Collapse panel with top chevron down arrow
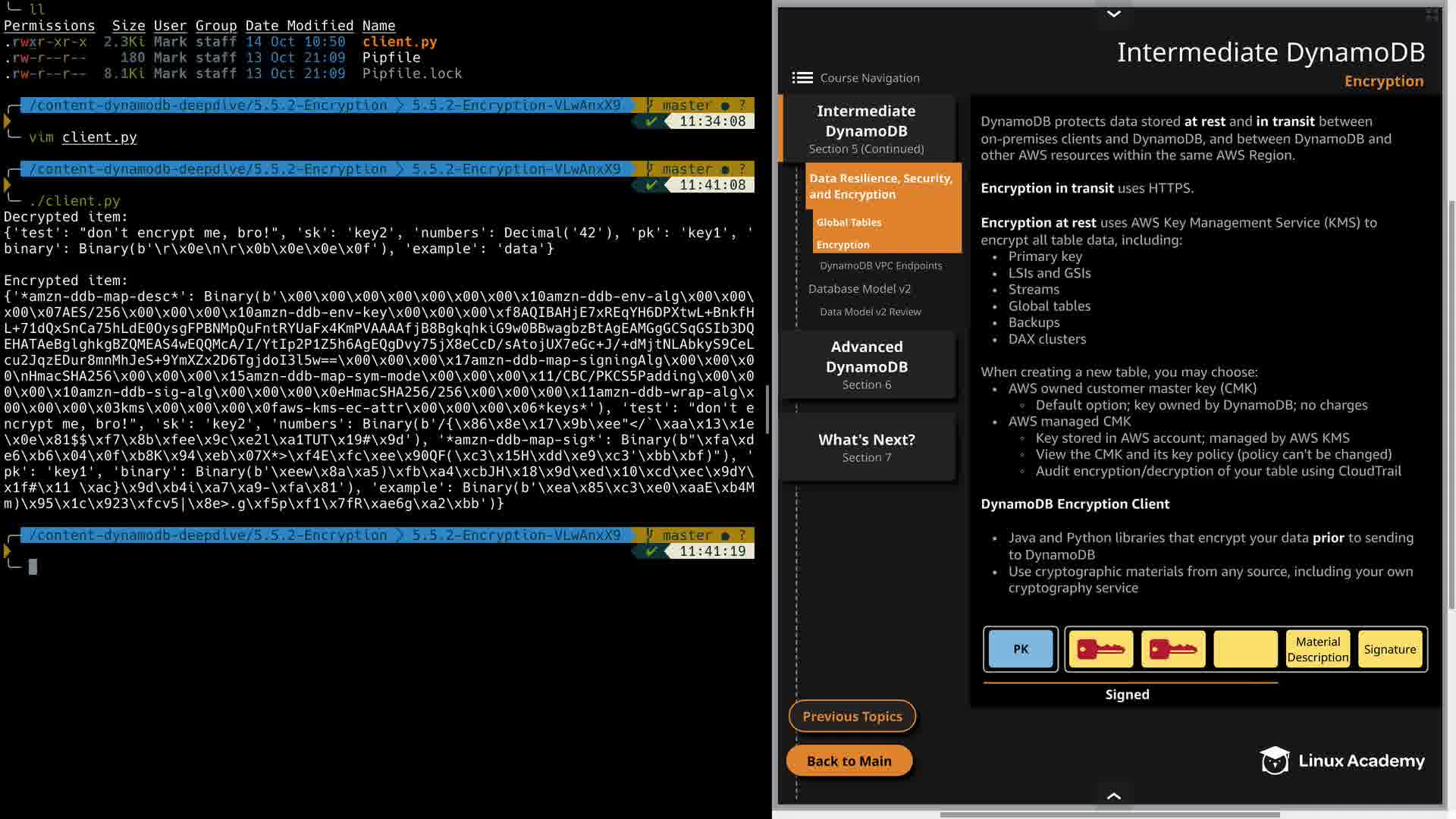Screen dimensions: 1456x819 tap(1113, 14)
